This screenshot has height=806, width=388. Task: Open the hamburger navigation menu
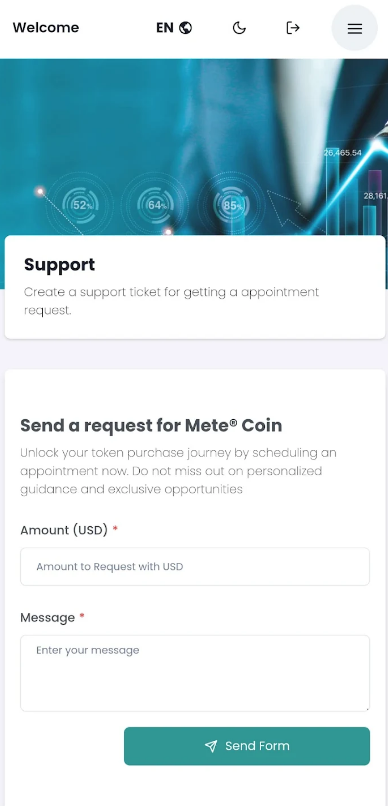355,28
